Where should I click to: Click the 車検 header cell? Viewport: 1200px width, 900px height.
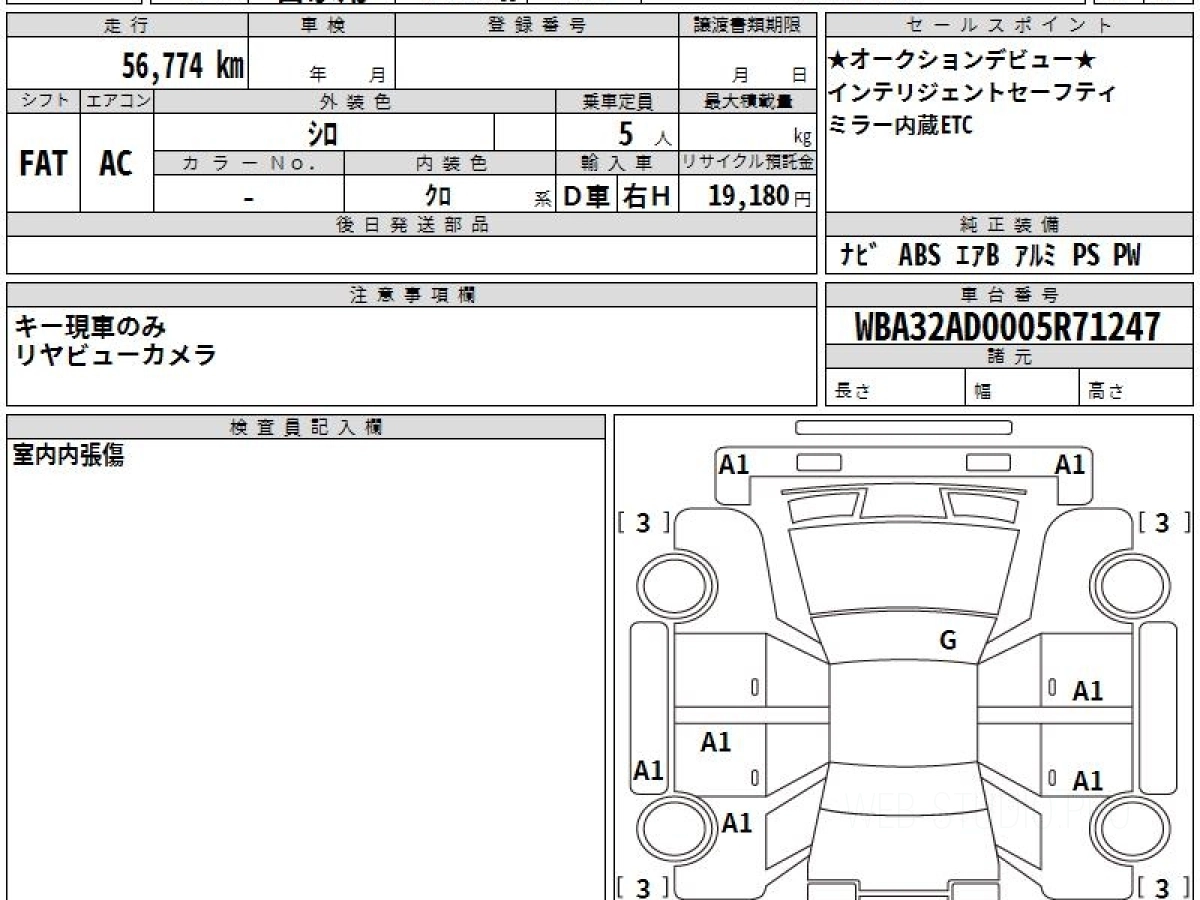point(322,26)
